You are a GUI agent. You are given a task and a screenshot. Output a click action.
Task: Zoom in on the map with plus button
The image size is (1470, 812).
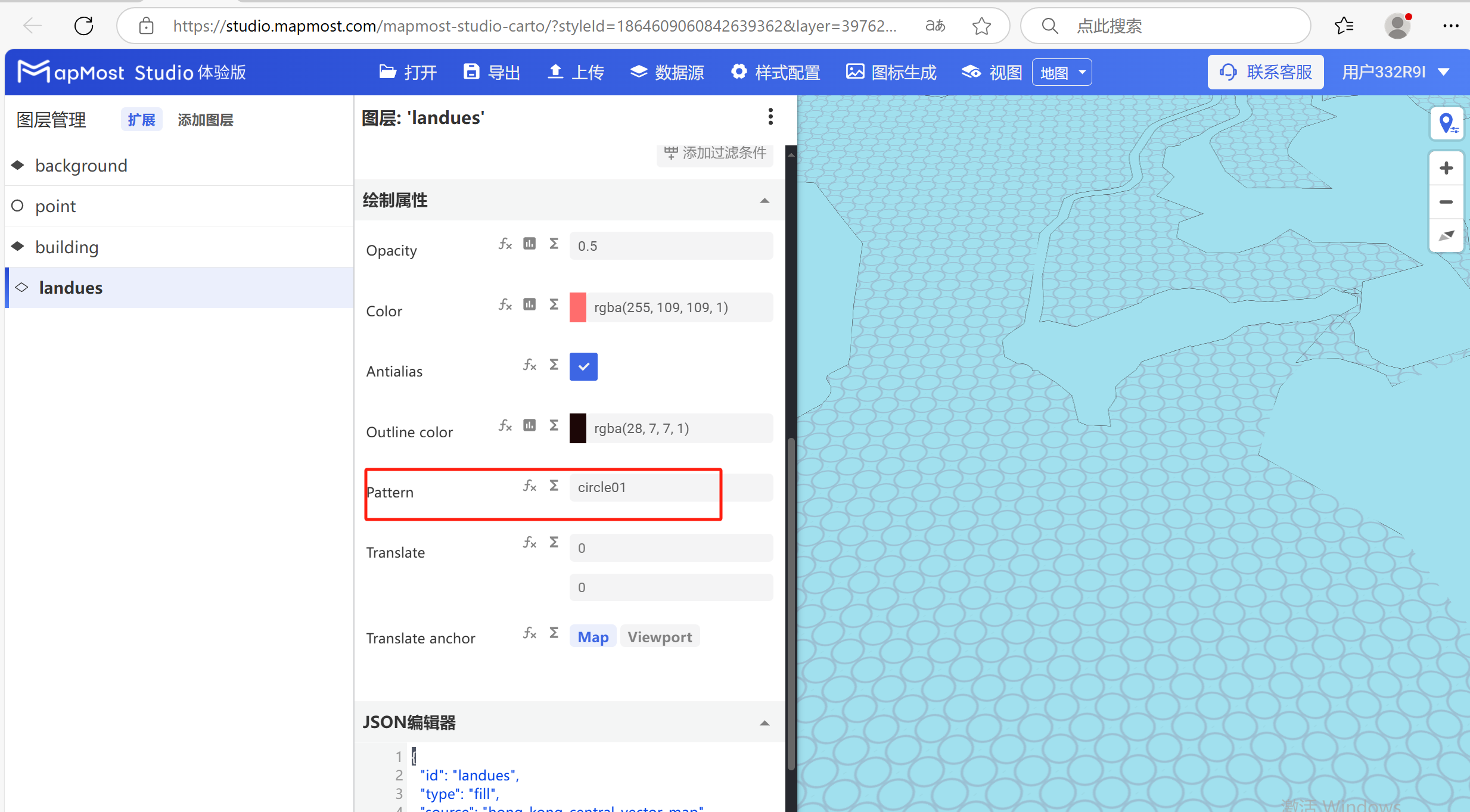coord(1447,167)
